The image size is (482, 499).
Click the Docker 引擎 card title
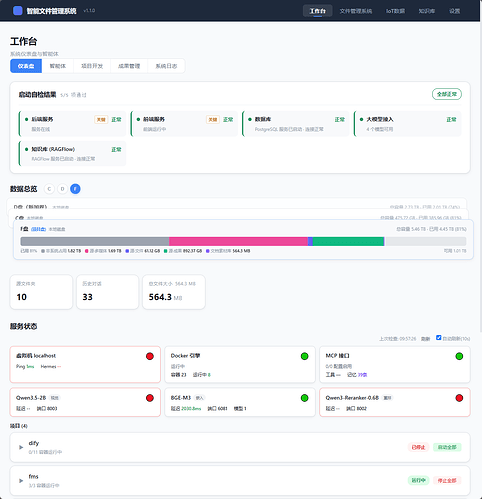(x=185, y=356)
